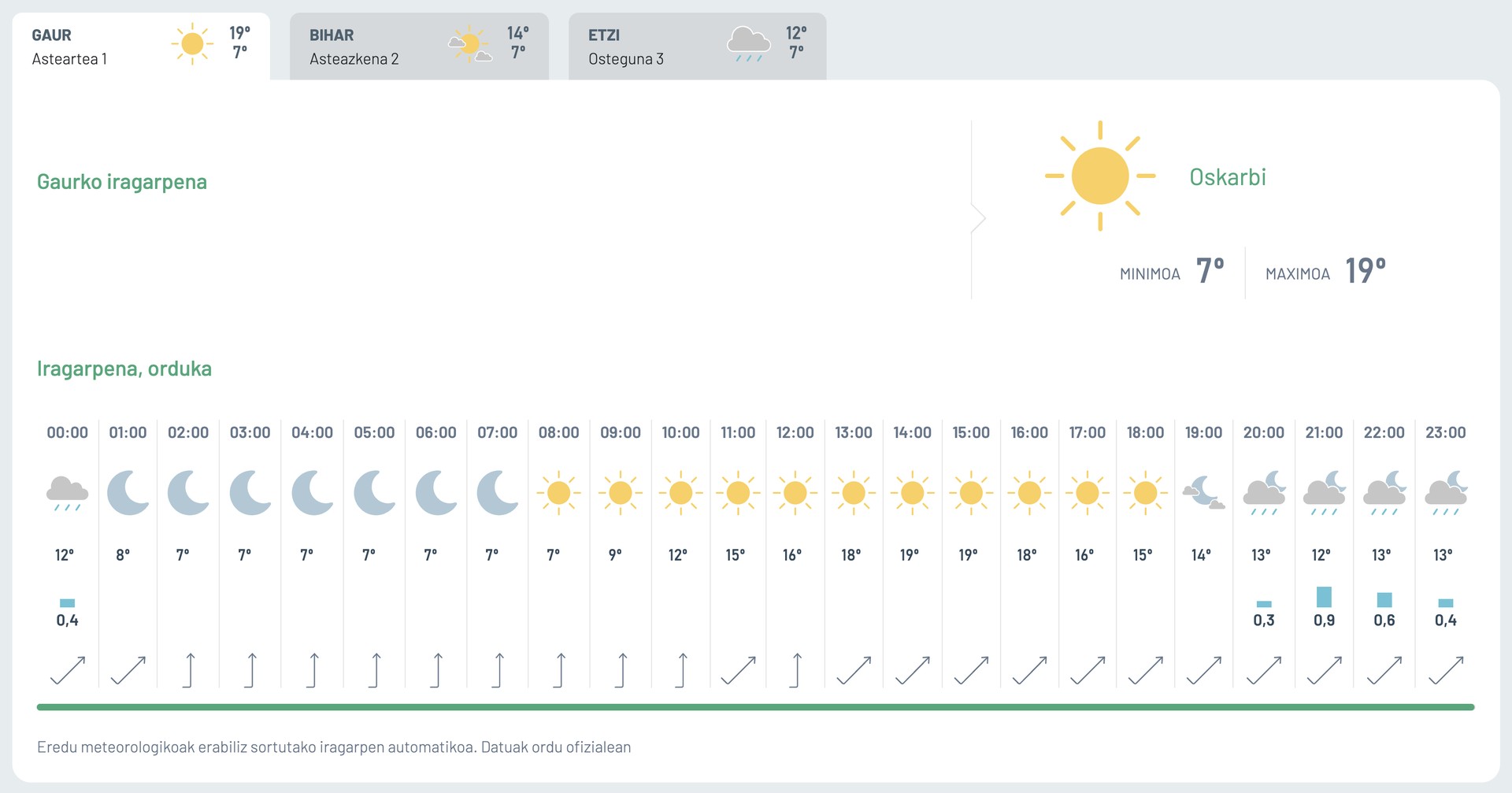The image size is (1512, 793).
Task: Click the MAXIMOA 19° value
Action: tap(1366, 271)
